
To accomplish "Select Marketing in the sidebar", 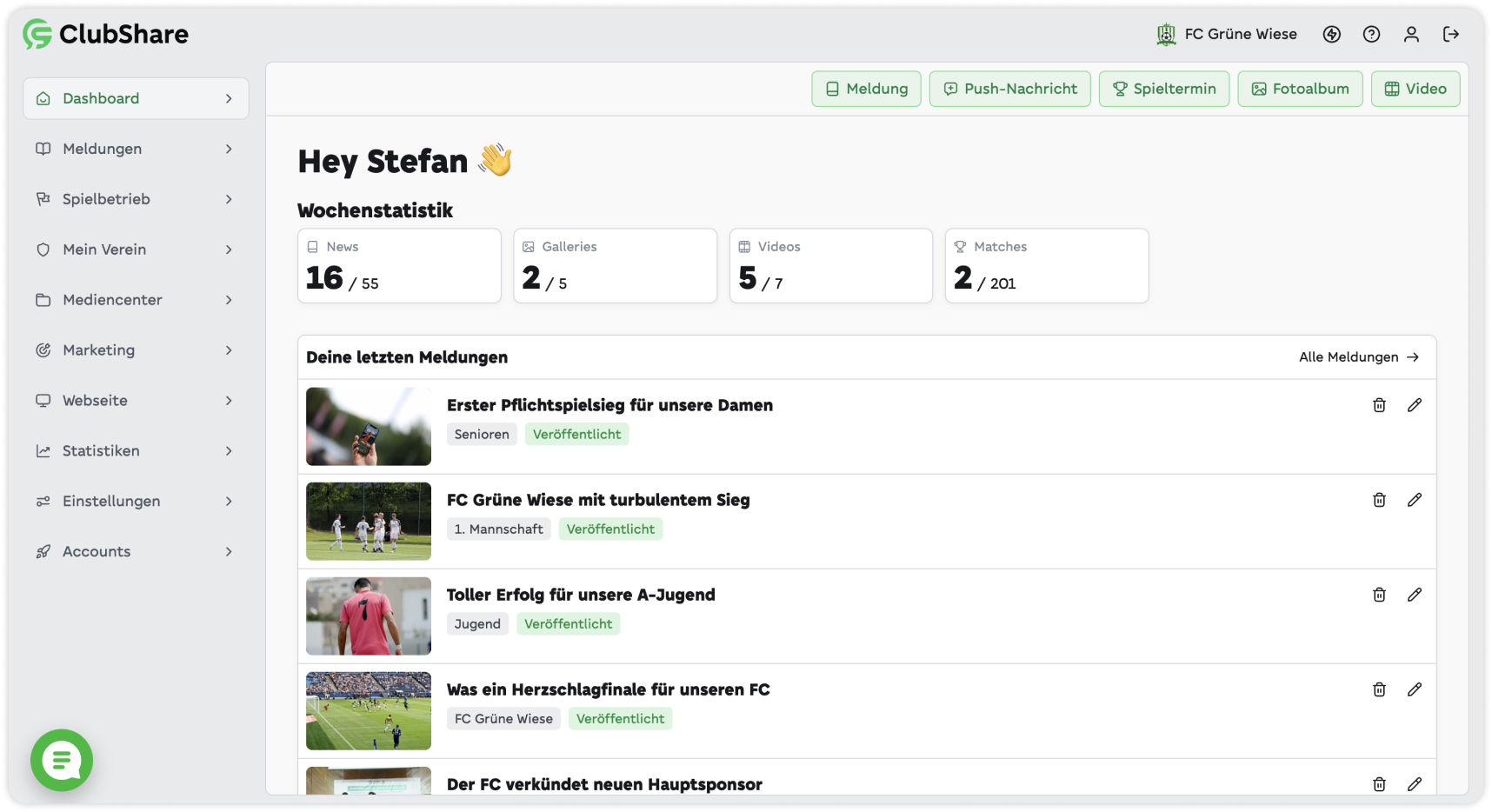I will (x=136, y=350).
